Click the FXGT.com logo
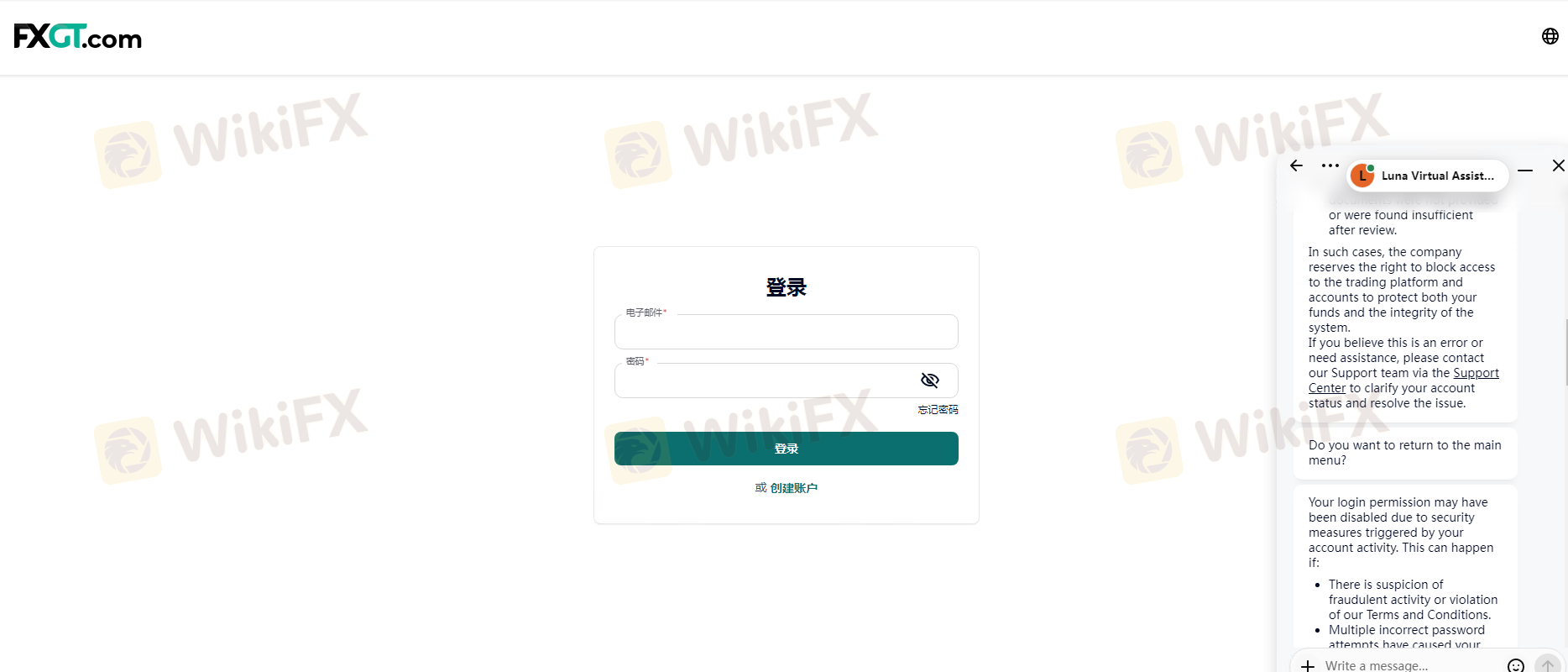The width and height of the screenshot is (1568, 672). click(78, 36)
